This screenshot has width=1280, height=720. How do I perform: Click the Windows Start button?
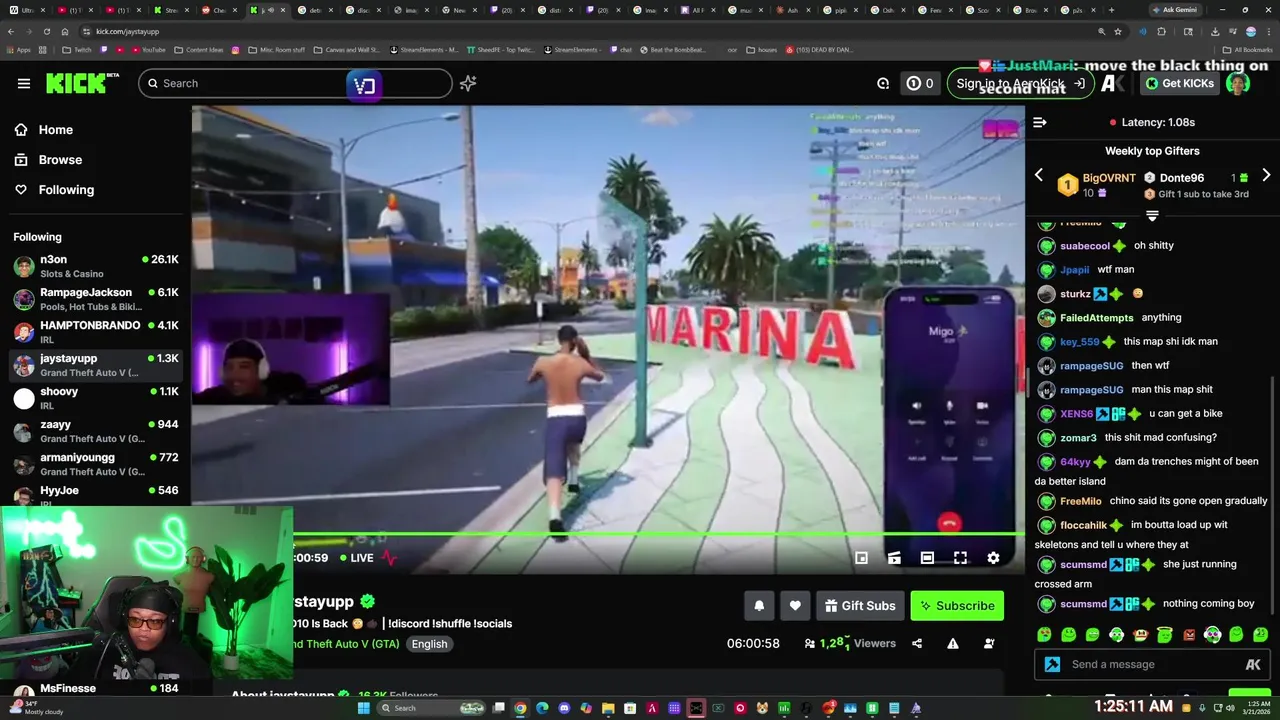point(365,708)
